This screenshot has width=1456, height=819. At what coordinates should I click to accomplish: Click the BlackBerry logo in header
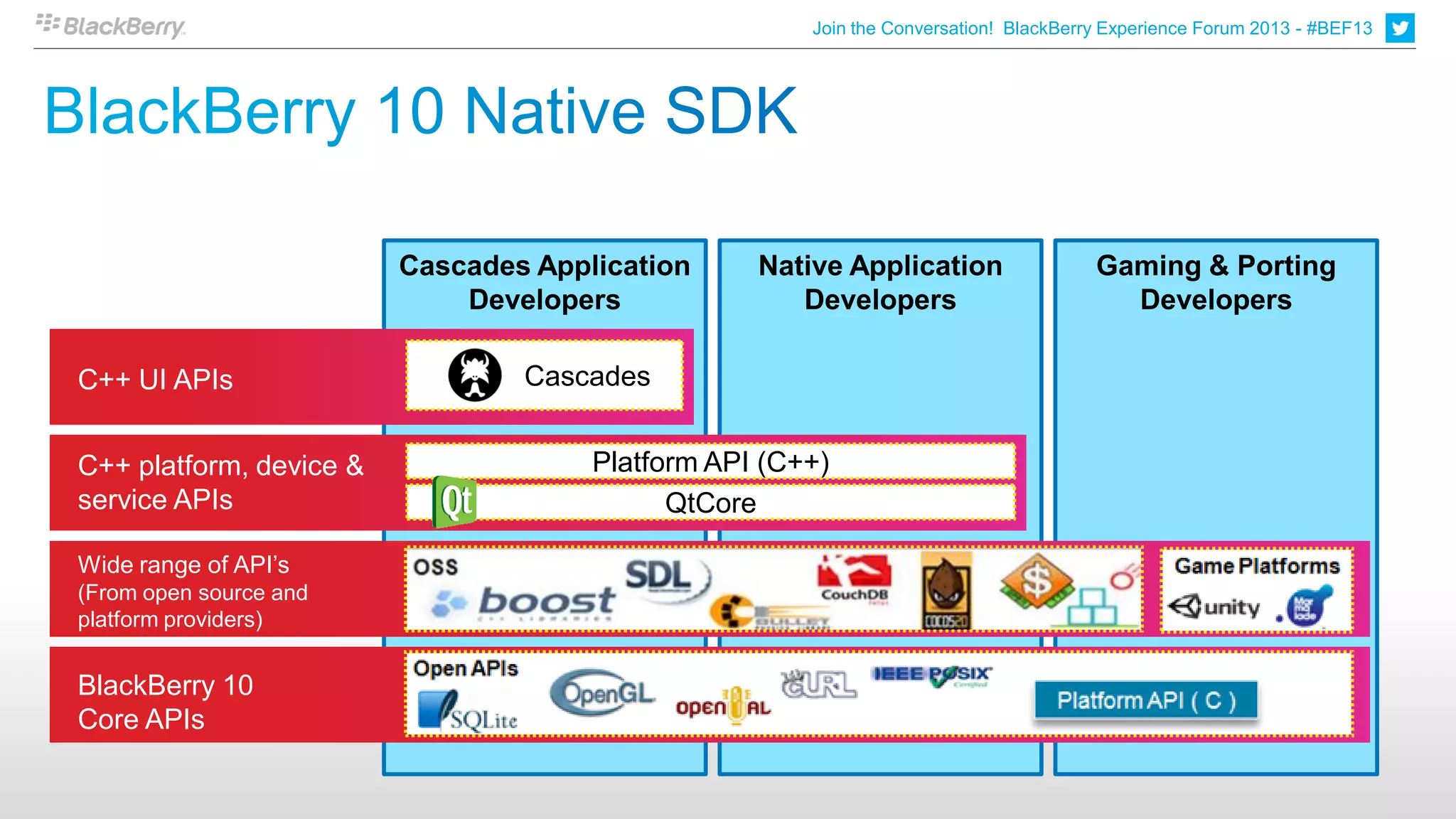(112, 26)
